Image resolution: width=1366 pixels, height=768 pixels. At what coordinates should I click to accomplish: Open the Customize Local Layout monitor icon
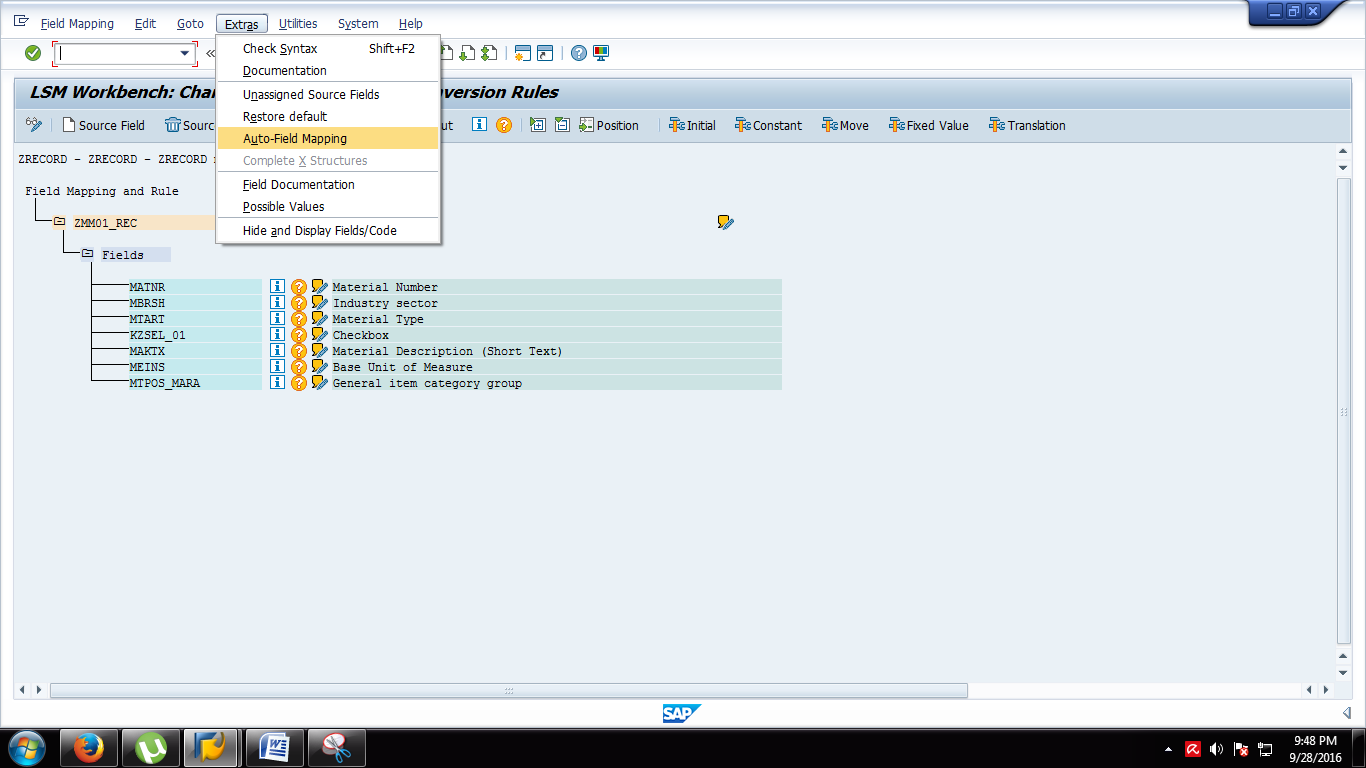tap(601, 53)
